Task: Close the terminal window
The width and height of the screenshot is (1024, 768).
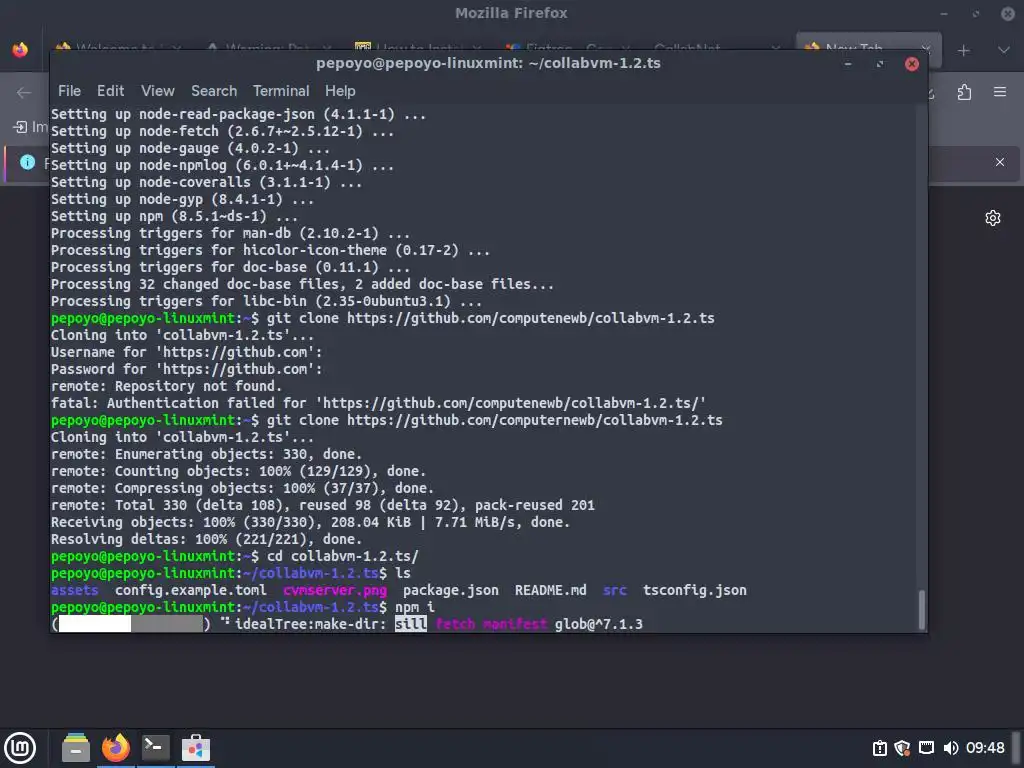Action: (912, 64)
